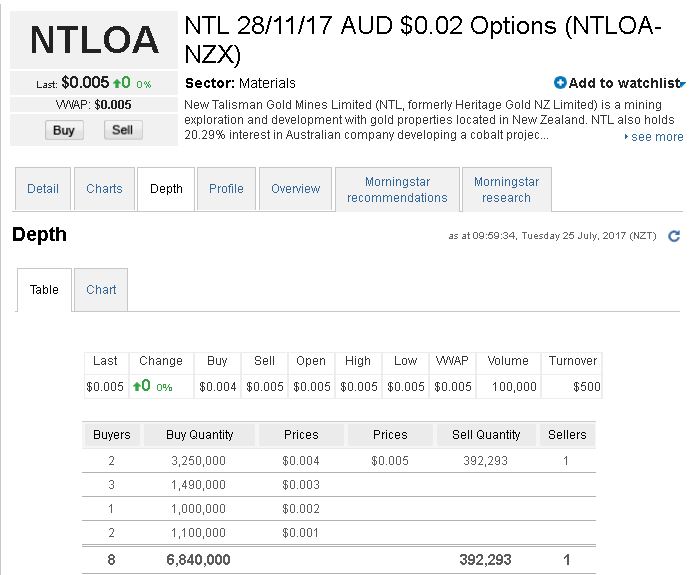
Task: Click the Sellers column header
Action: pyautogui.click(x=567, y=435)
